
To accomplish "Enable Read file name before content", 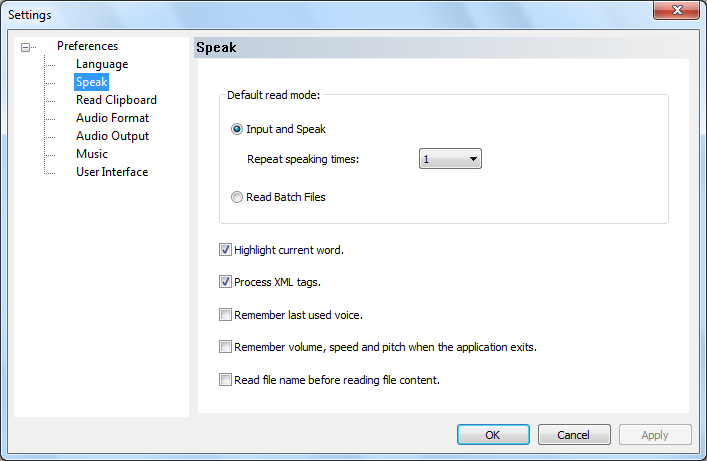I will pos(225,380).
